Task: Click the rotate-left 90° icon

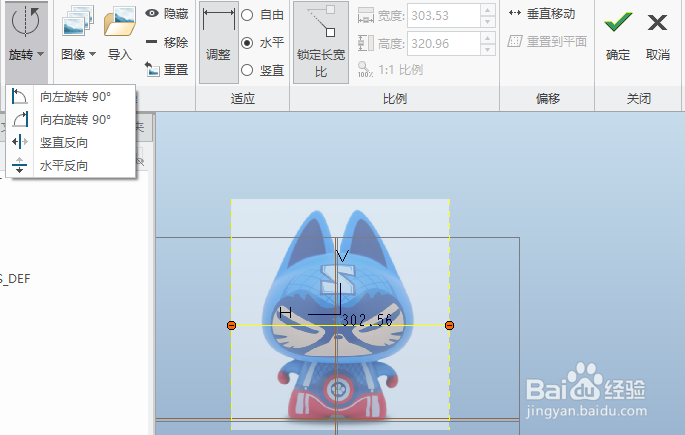Action: point(19,97)
